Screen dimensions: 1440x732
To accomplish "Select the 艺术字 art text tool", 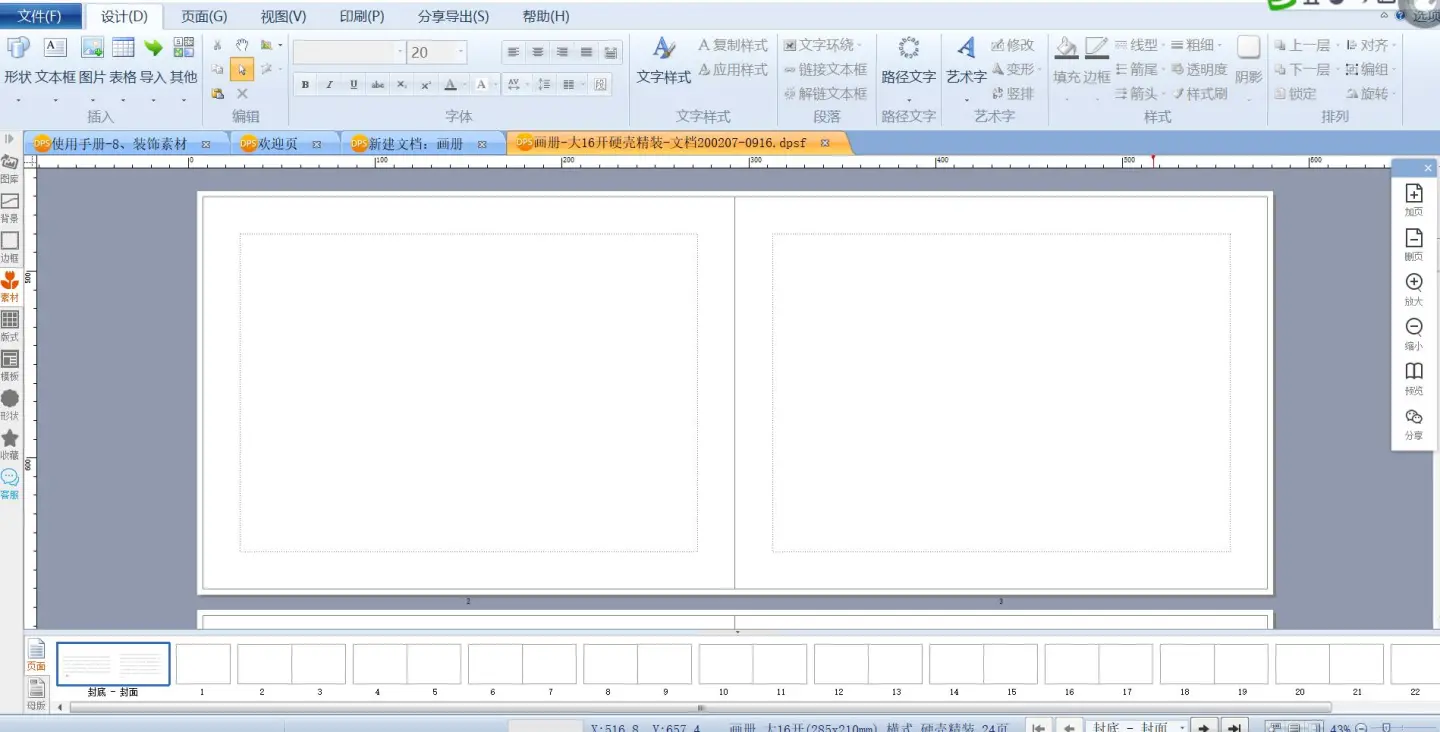I will pyautogui.click(x=966, y=60).
